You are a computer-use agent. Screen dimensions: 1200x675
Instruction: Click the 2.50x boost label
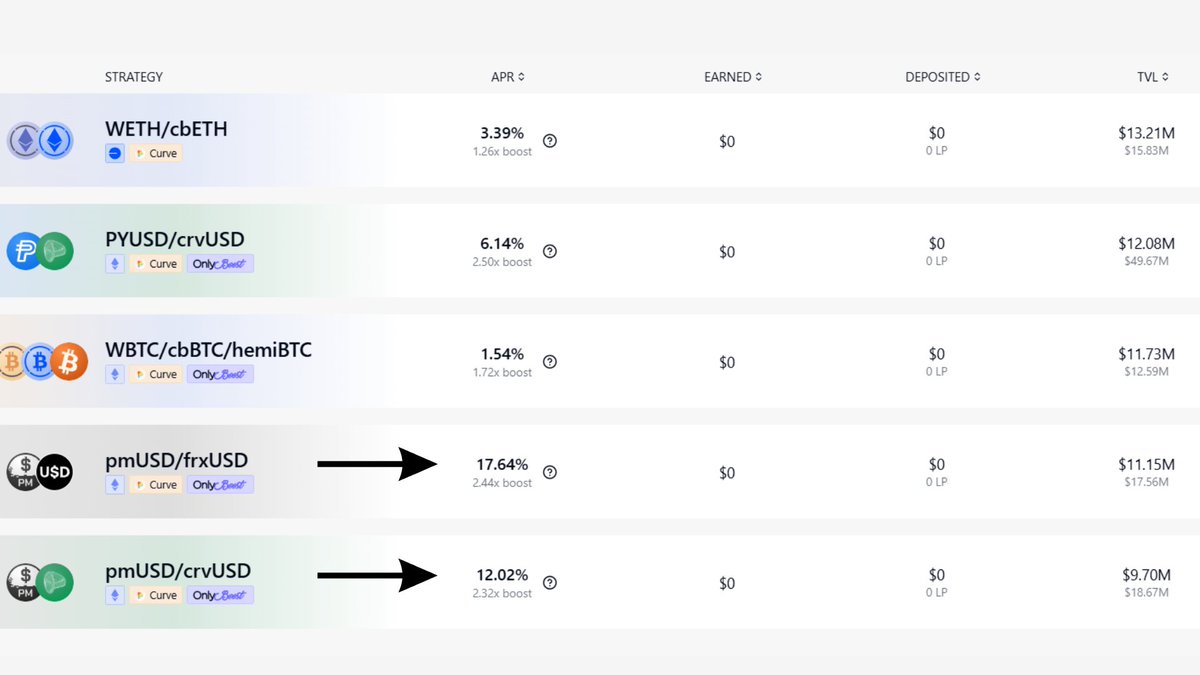coord(502,262)
